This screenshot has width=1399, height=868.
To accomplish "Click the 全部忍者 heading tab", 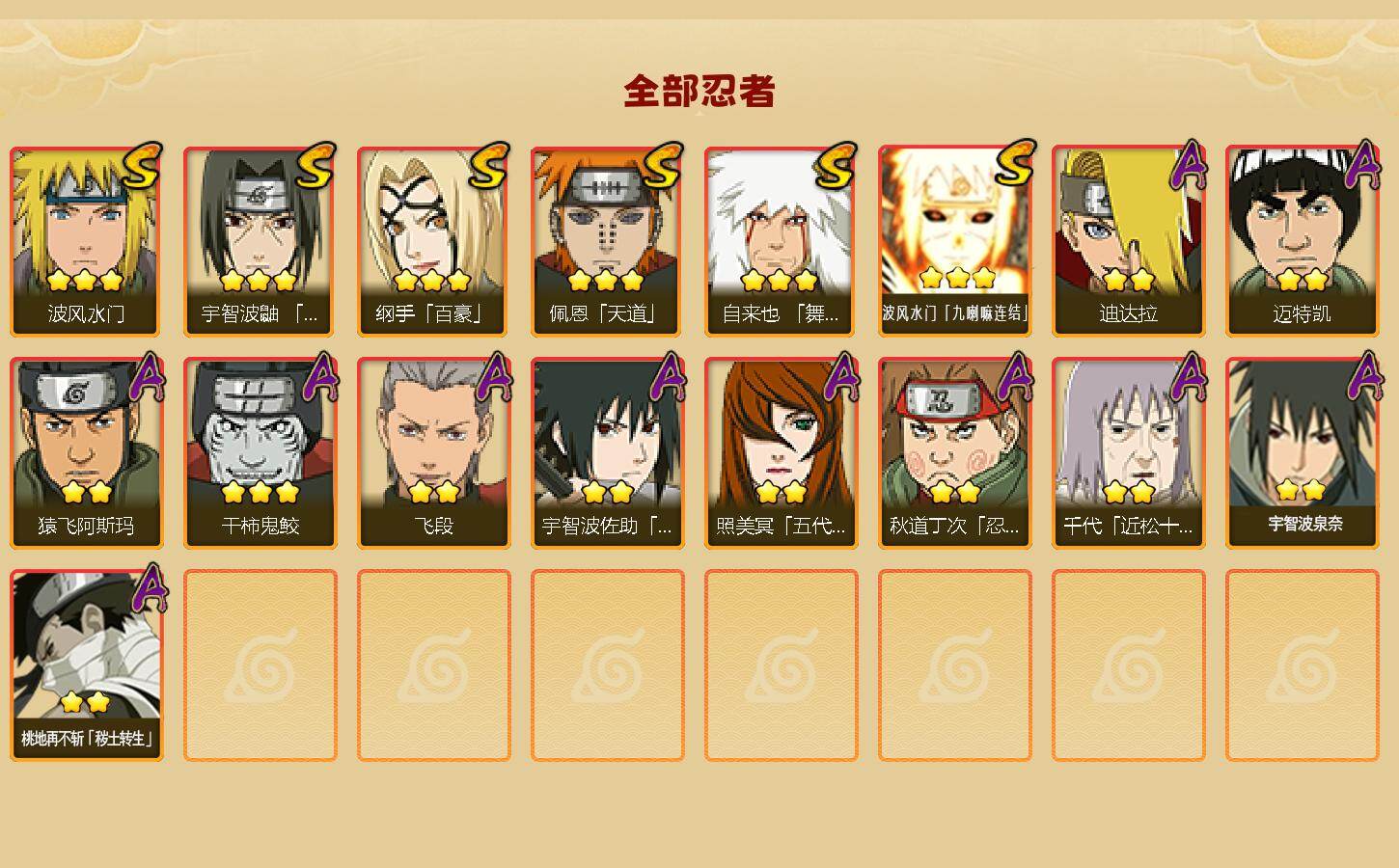I will click(699, 91).
